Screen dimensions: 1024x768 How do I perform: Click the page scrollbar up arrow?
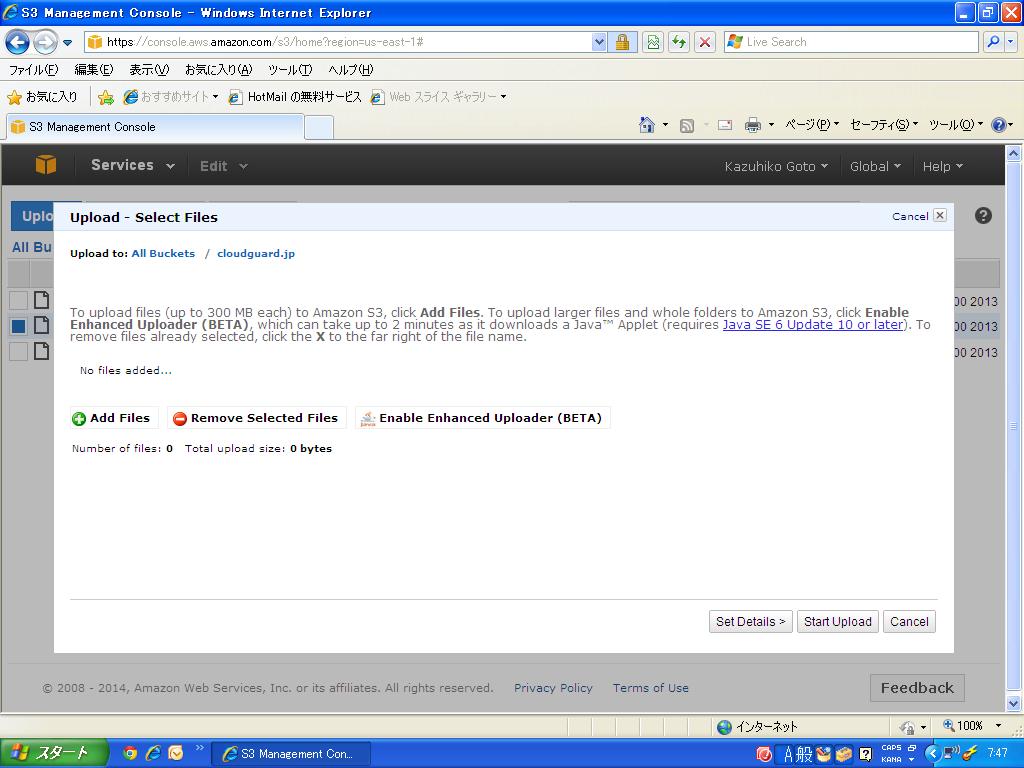click(1014, 153)
